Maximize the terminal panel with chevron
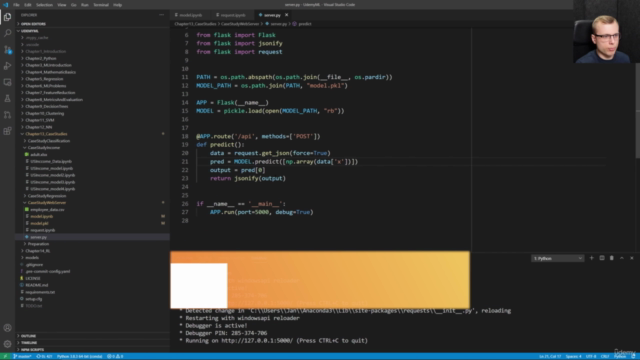Screen dimensions: 640x360 [x=622, y=258]
